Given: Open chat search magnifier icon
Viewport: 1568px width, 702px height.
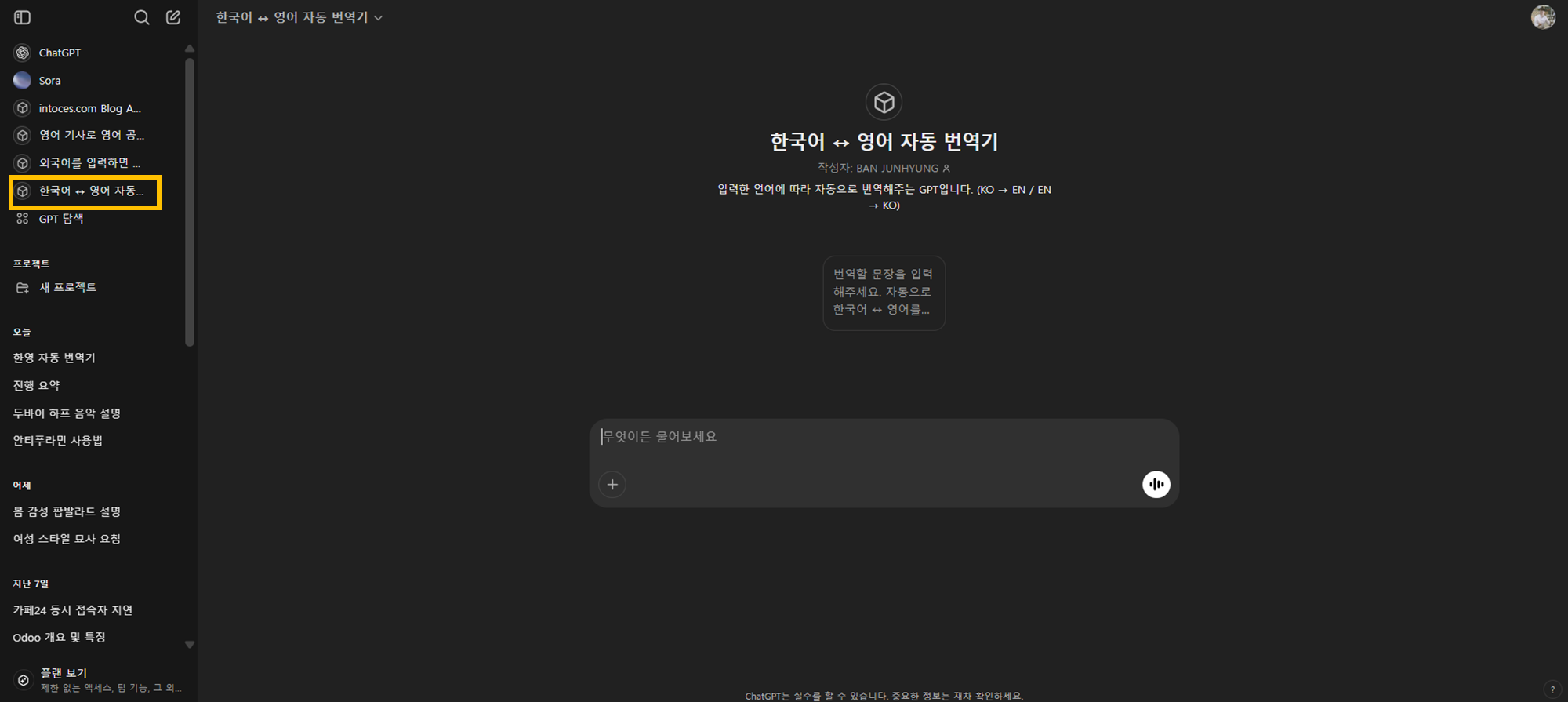Looking at the screenshot, I should click(141, 17).
